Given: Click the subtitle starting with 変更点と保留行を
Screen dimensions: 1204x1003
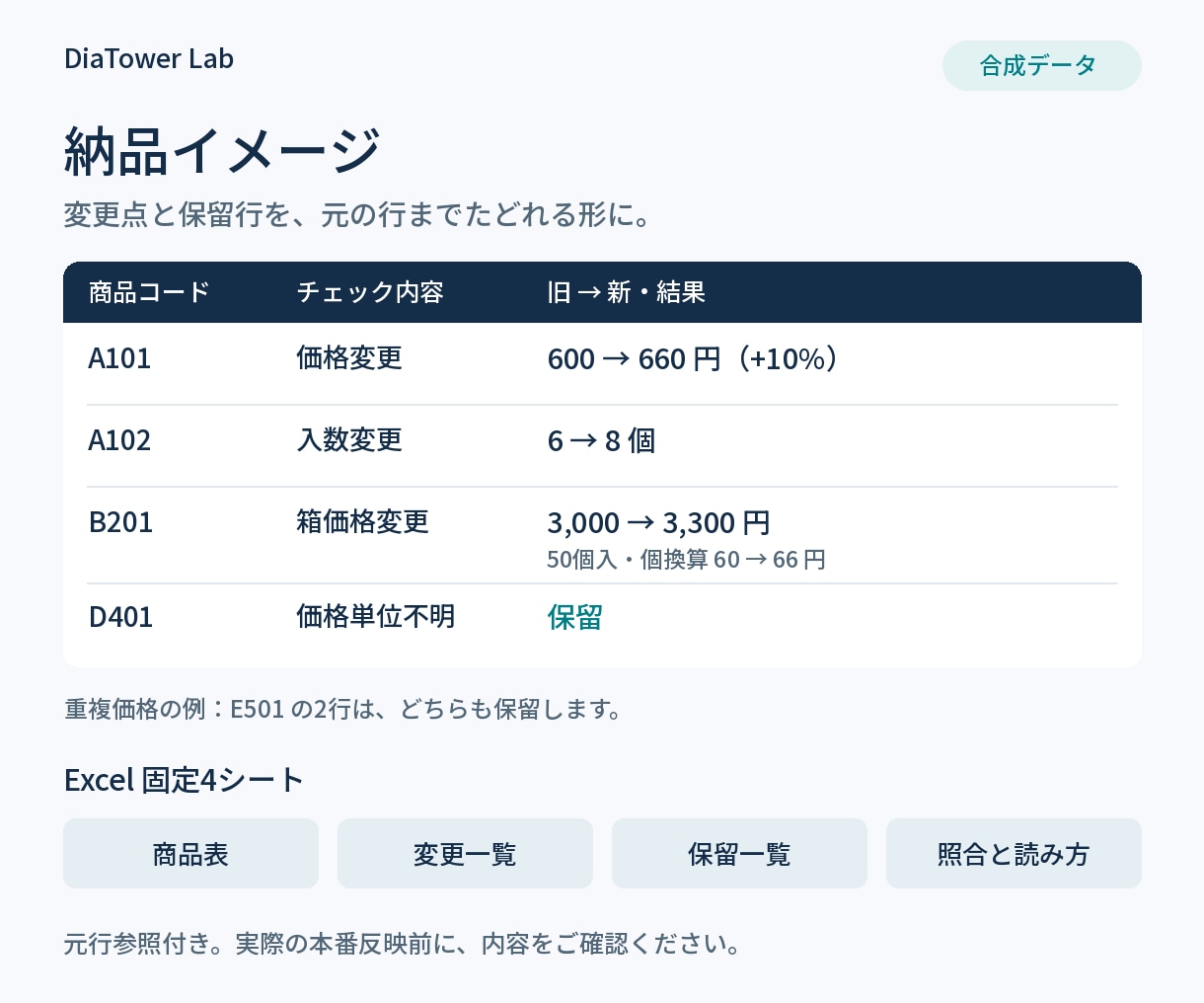Looking at the screenshot, I should click(x=358, y=215).
